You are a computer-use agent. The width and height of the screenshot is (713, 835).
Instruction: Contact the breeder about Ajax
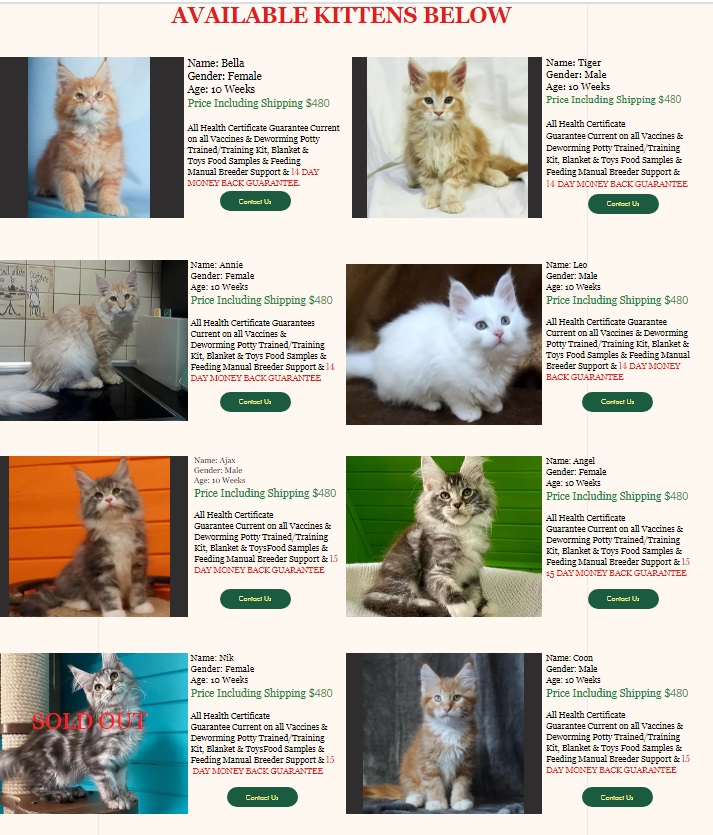click(255, 599)
